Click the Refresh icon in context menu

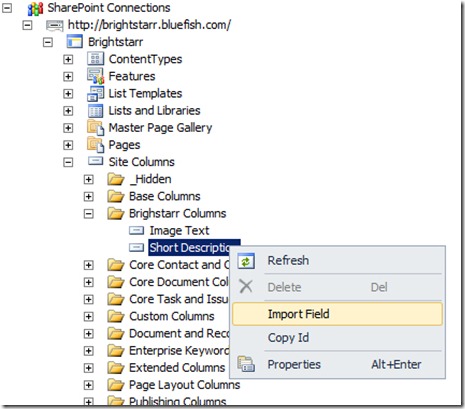point(246,261)
